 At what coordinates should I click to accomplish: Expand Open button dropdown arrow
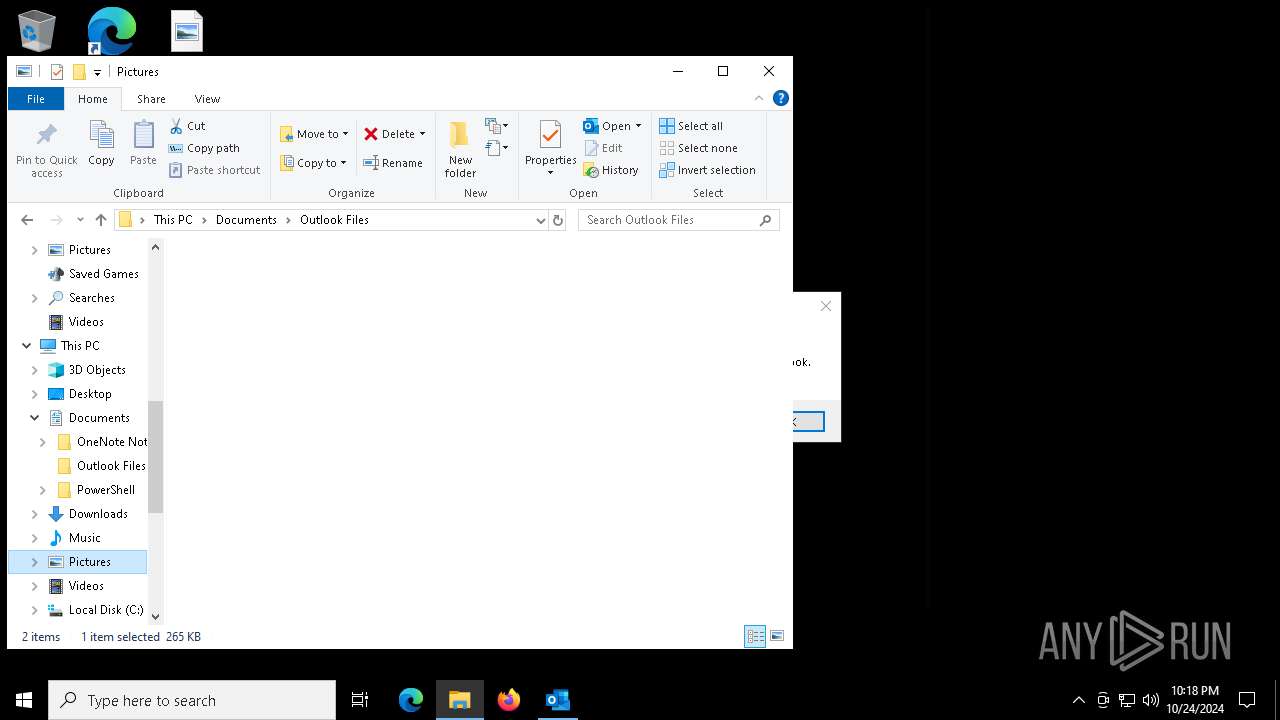tap(638, 126)
